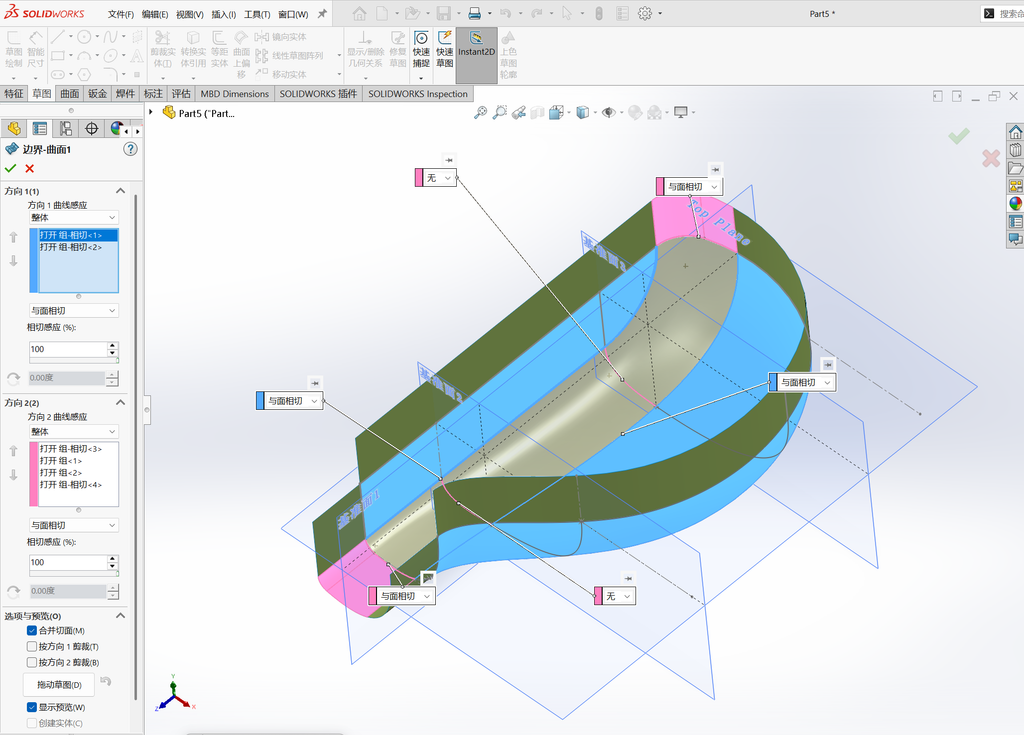Screen dimensions: 1024x735
Task: Open the 视图(V) menu
Action: tap(189, 14)
